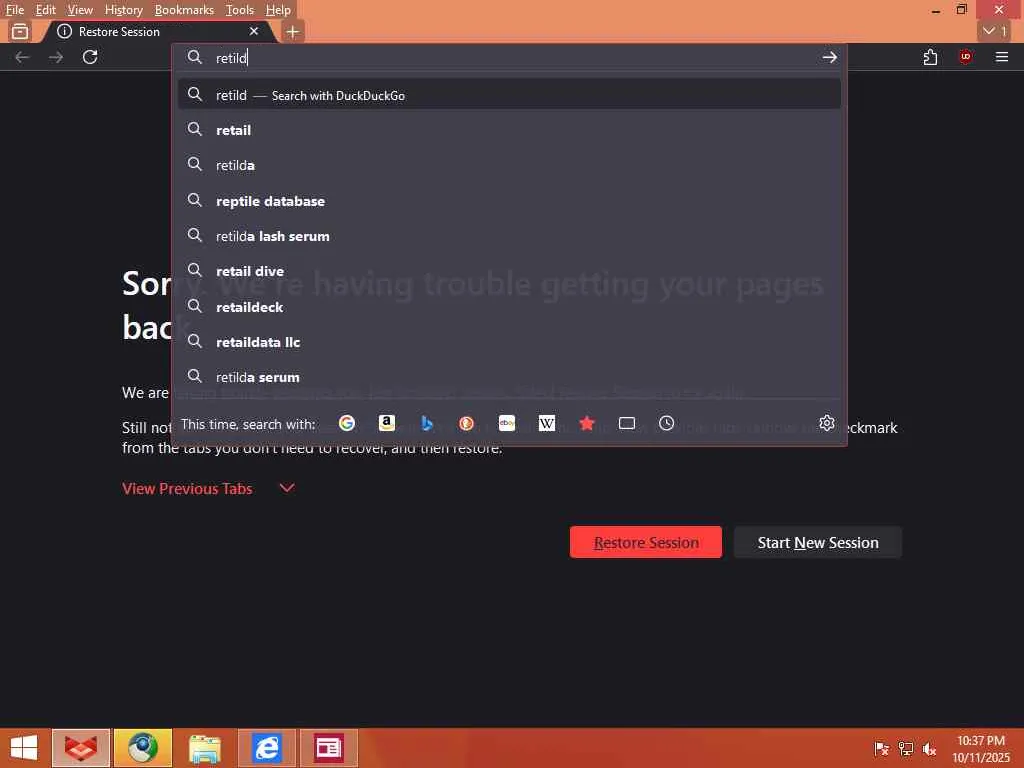The image size is (1024, 768).
Task: Click Start New Session button
Action: [818, 542]
